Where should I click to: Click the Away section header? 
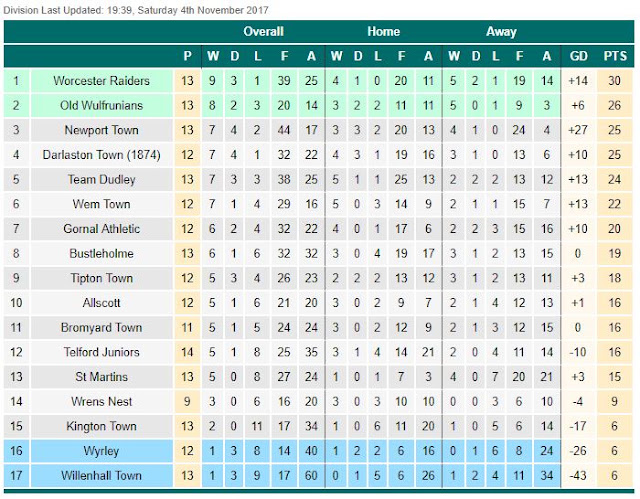pyautogui.click(x=501, y=31)
